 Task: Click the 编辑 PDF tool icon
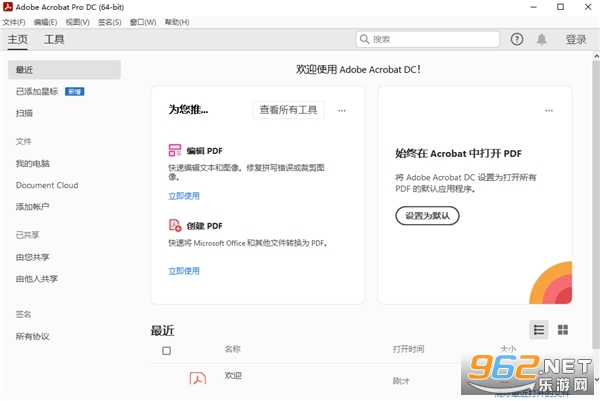point(175,150)
